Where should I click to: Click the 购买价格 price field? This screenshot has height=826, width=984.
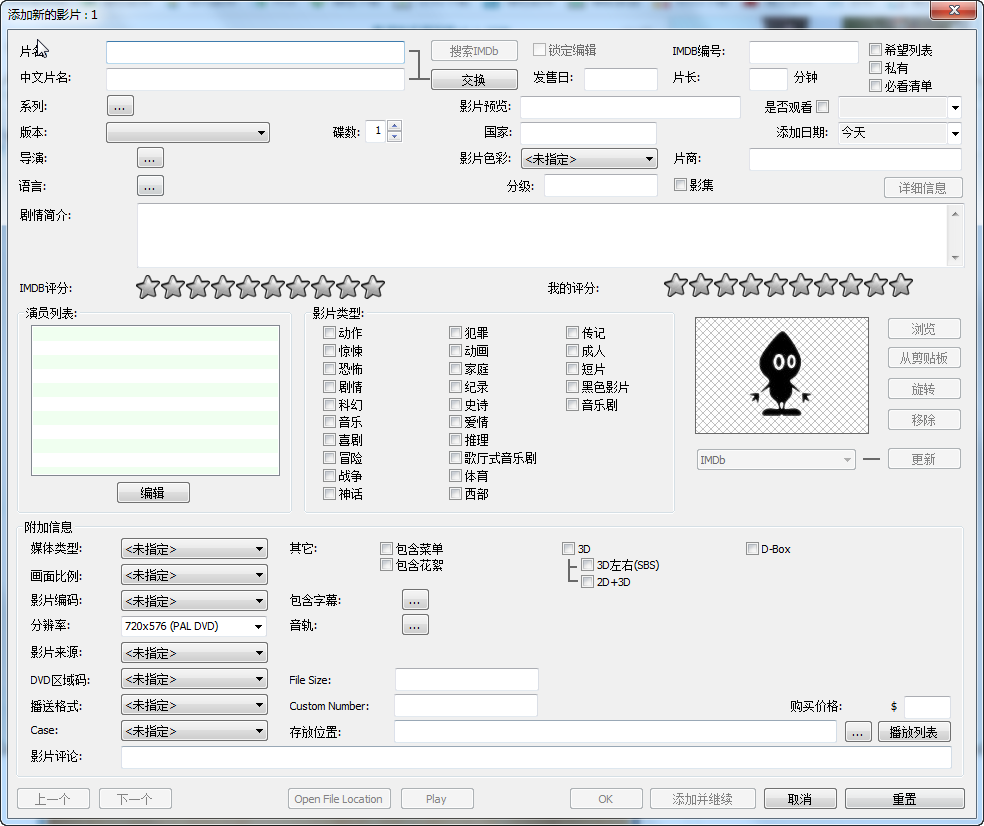tap(927, 706)
